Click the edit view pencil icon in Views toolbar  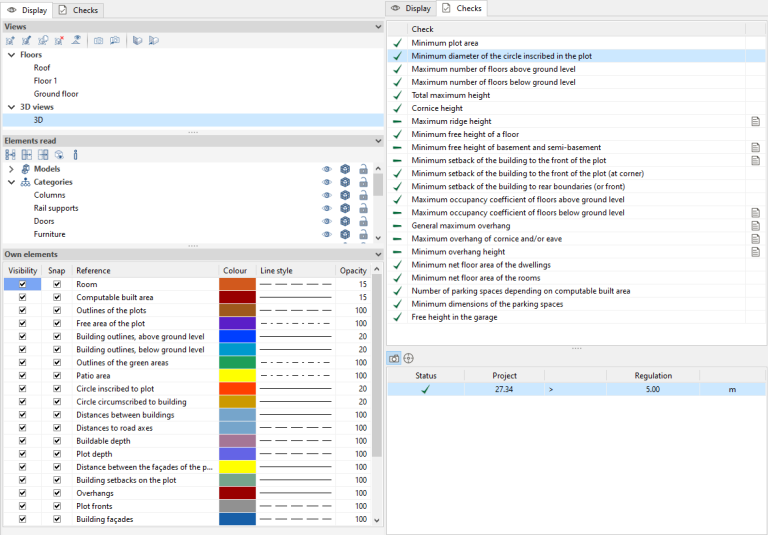point(26,41)
